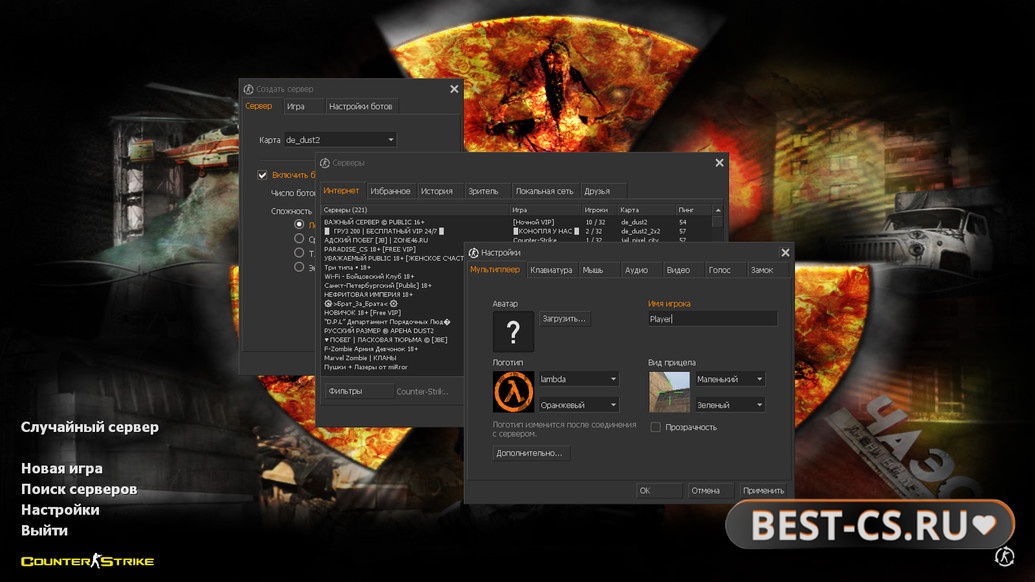Select server 'PARADISE_CS 18+ [FREE VIP]'
Viewport: 1035px width, 582px height.
[x=370, y=249]
